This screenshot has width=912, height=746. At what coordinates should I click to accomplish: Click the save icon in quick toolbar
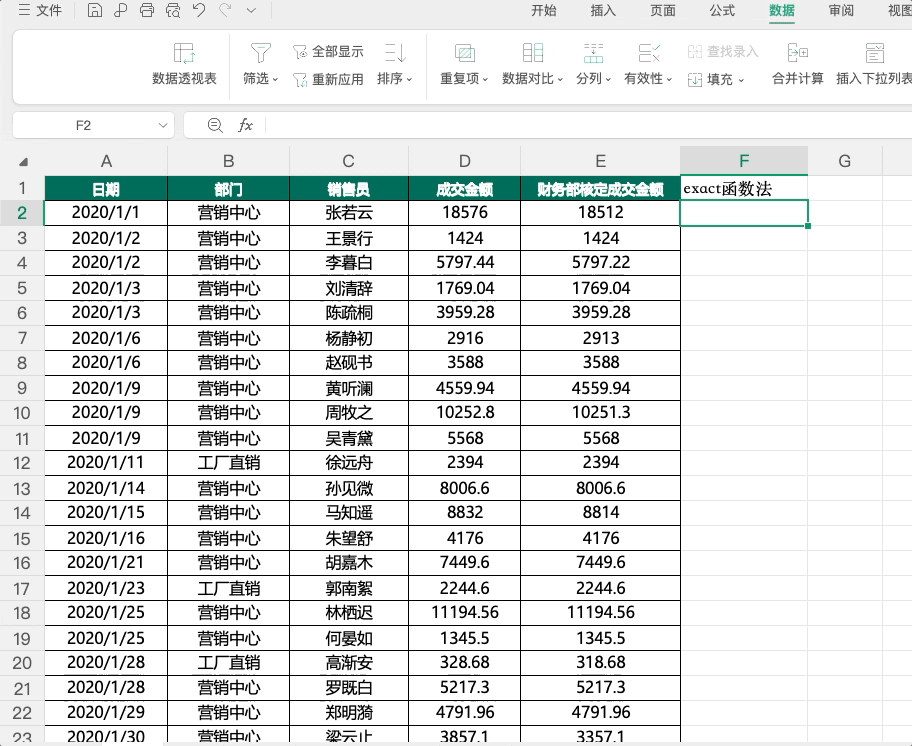[x=94, y=10]
